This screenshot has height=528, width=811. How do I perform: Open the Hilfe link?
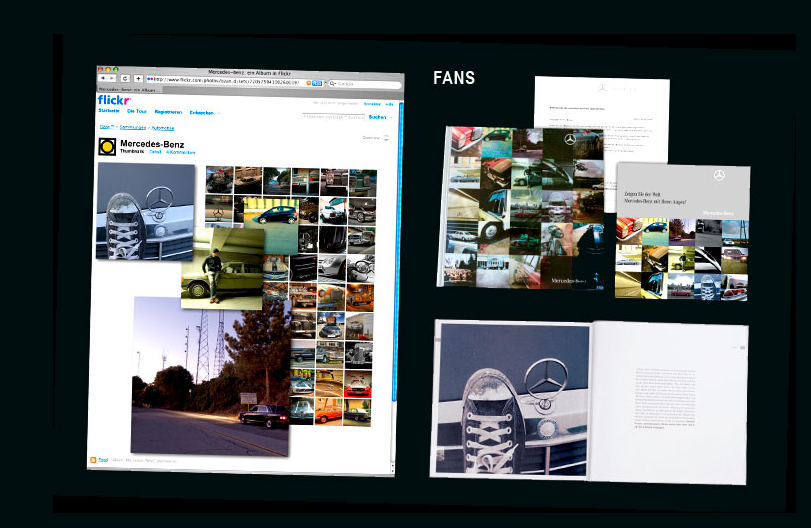389,104
